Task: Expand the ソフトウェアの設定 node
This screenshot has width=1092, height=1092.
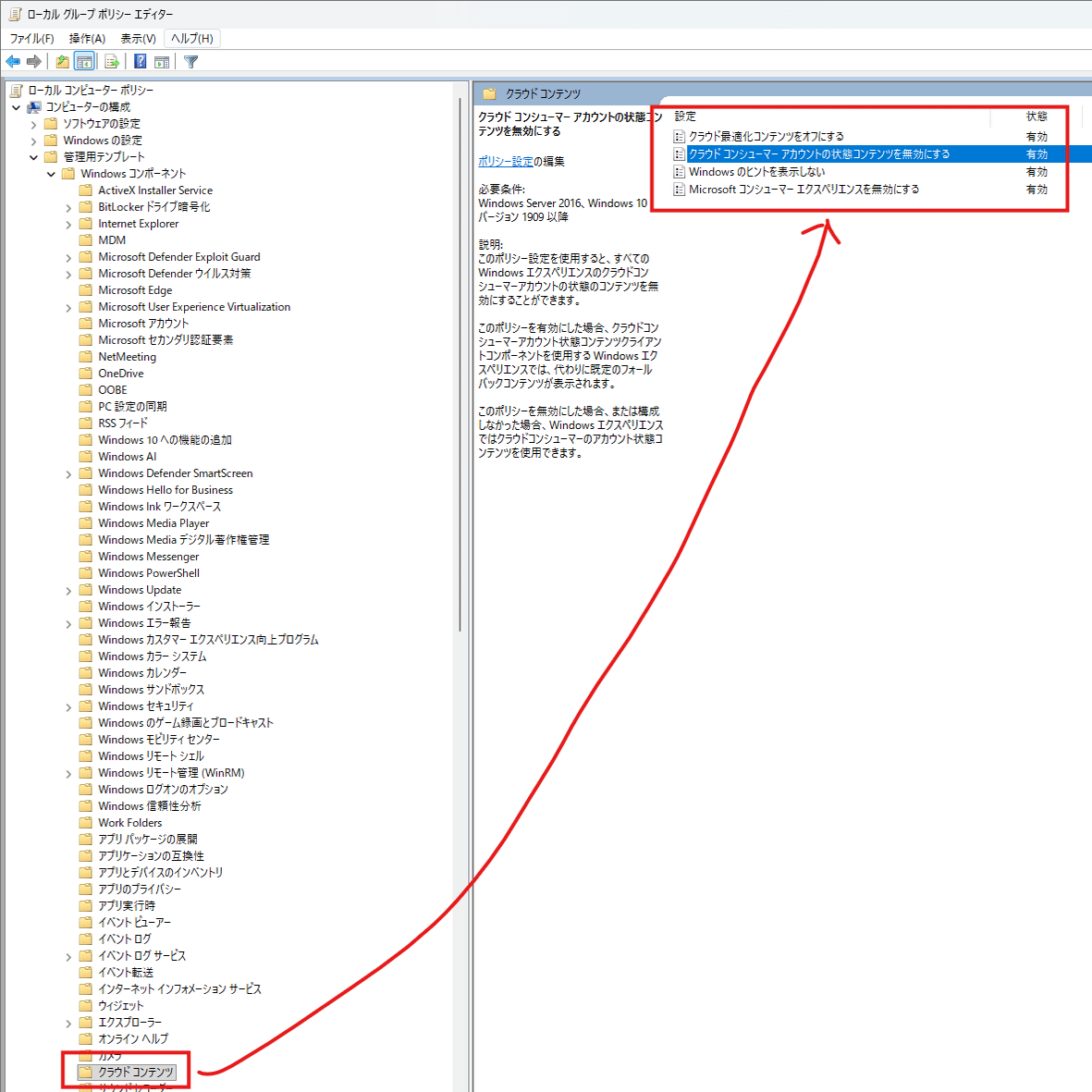Action: pos(33,125)
